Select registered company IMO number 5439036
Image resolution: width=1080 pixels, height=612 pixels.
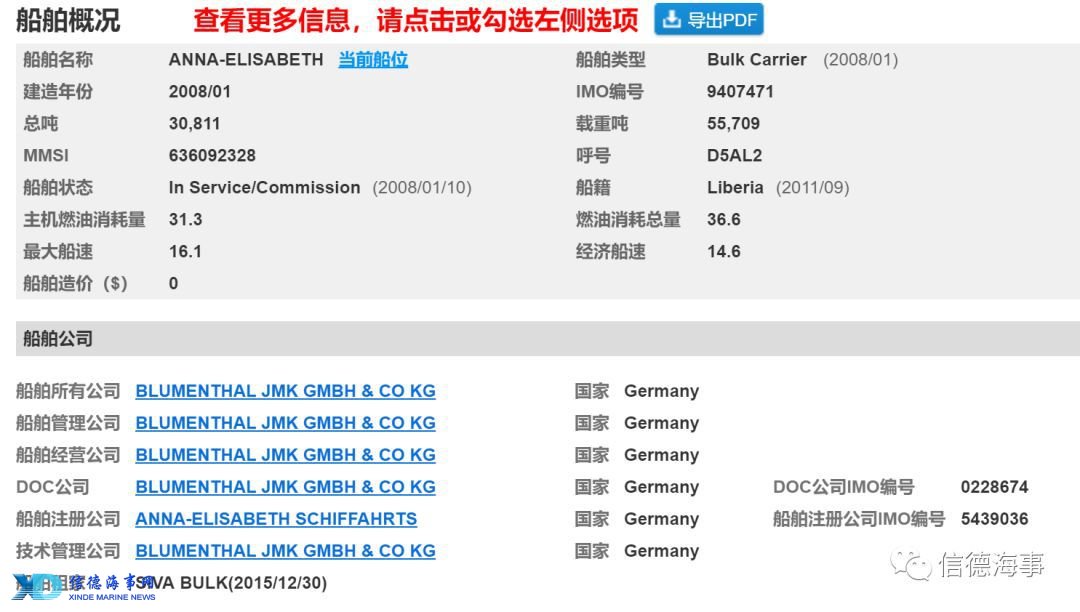coord(995,519)
